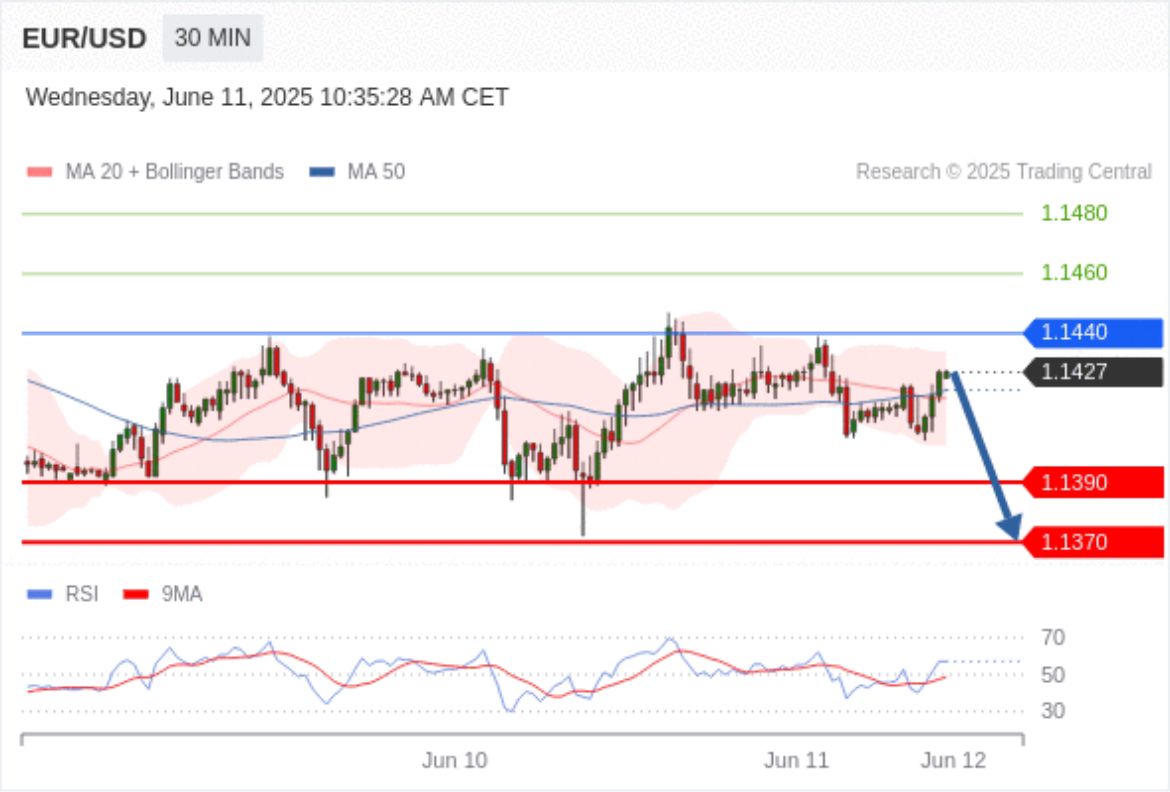Open the Research © 2025 Trading Central credit
This screenshot has height=792, width=1170.
click(1003, 172)
